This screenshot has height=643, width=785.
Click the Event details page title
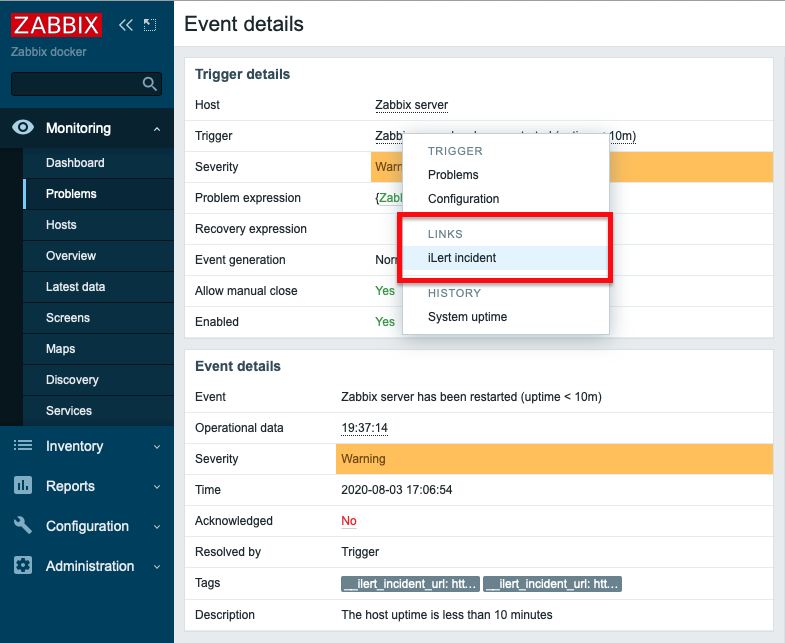click(x=244, y=24)
